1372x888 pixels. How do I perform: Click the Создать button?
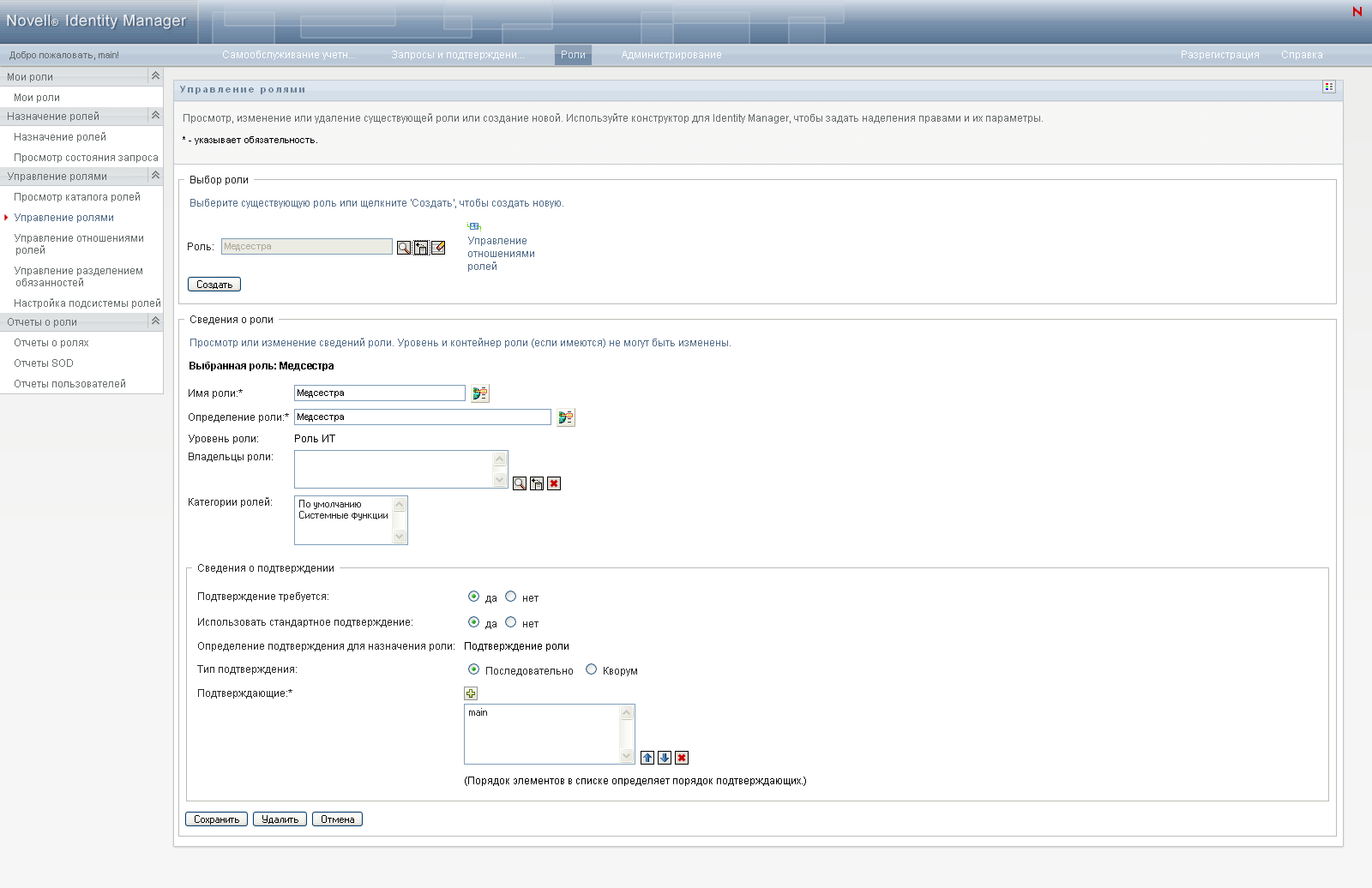[x=214, y=285]
